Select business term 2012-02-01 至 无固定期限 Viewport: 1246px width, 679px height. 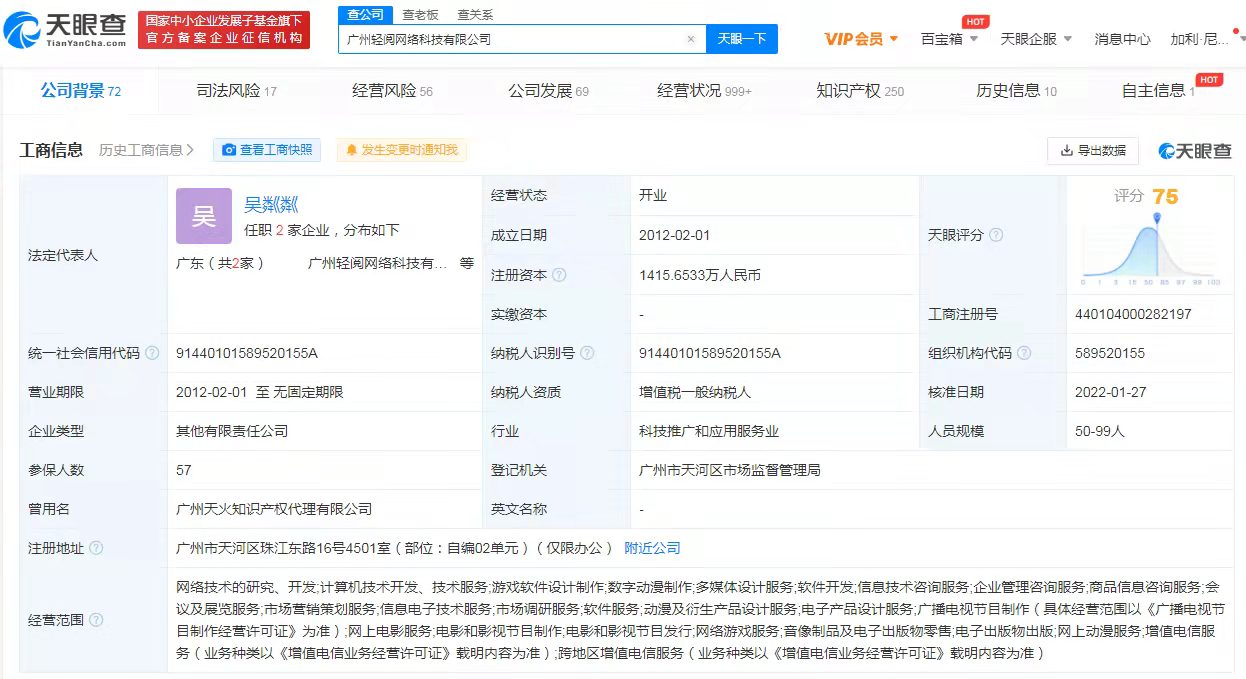[260, 392]
